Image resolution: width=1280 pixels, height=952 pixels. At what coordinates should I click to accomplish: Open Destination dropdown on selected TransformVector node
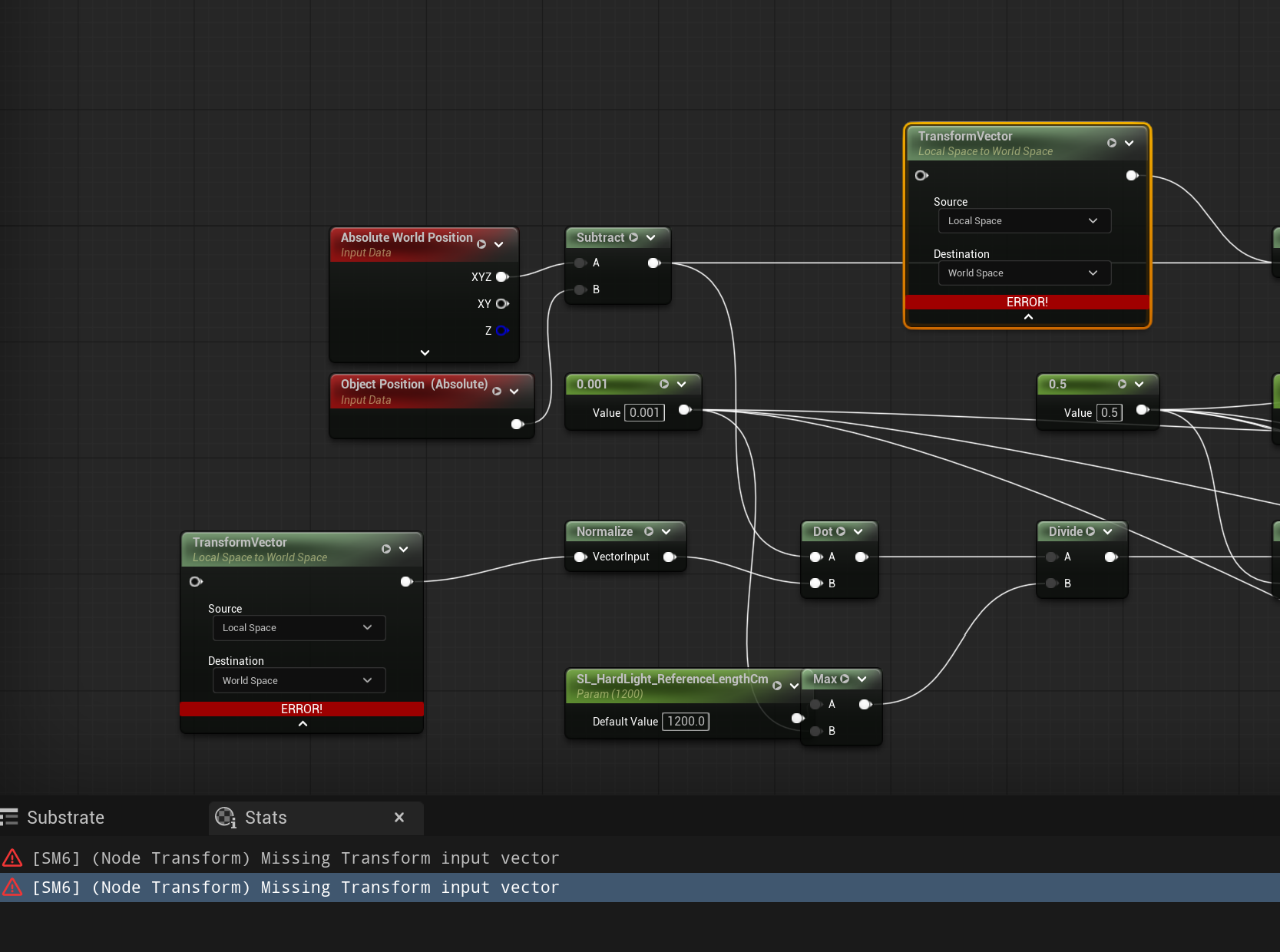[1024, 273]
